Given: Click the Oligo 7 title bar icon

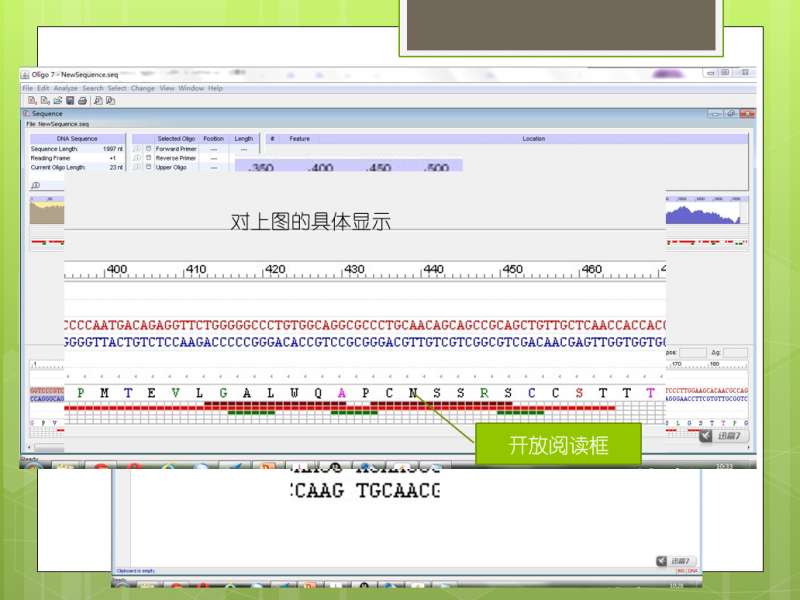Looking at the screenshot, I should click(x=24, y=74).
